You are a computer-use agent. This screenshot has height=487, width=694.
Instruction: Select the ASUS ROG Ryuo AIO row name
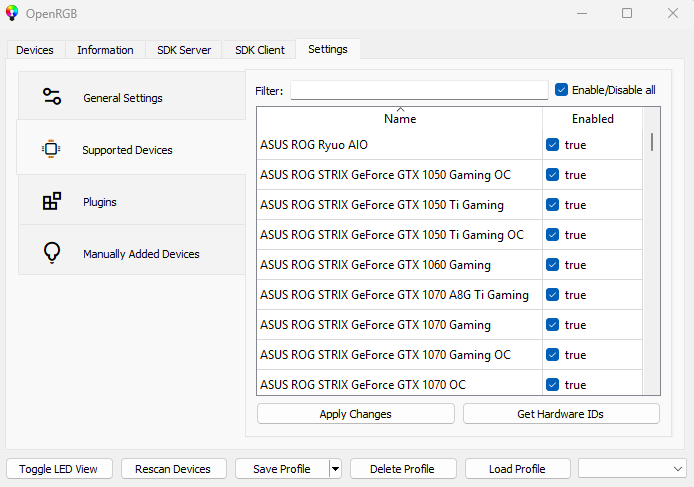pos(314,145)
